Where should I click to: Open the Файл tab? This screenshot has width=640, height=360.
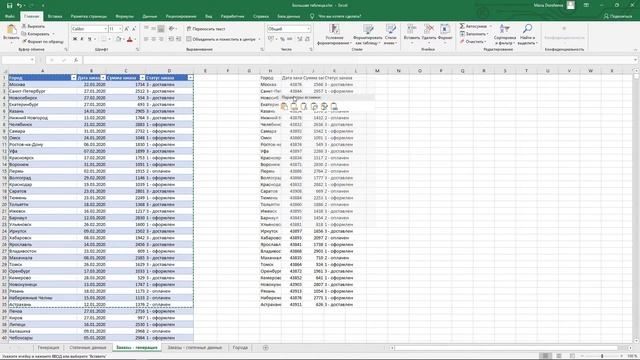coord(10,16)
